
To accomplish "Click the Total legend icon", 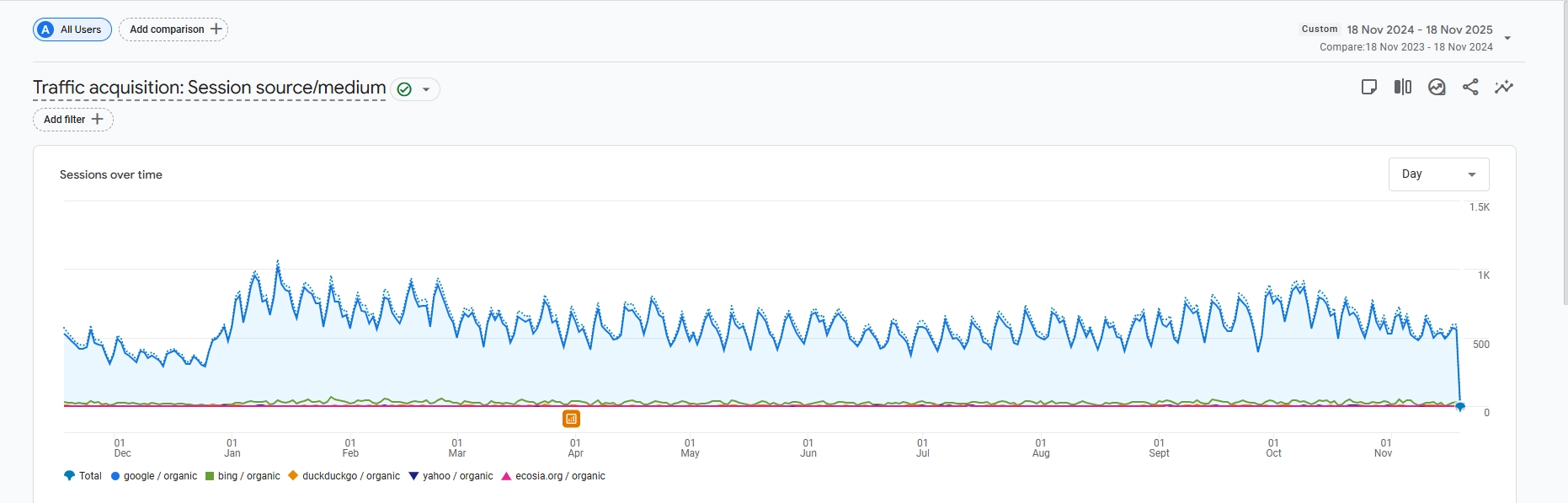I will point(70,475).
